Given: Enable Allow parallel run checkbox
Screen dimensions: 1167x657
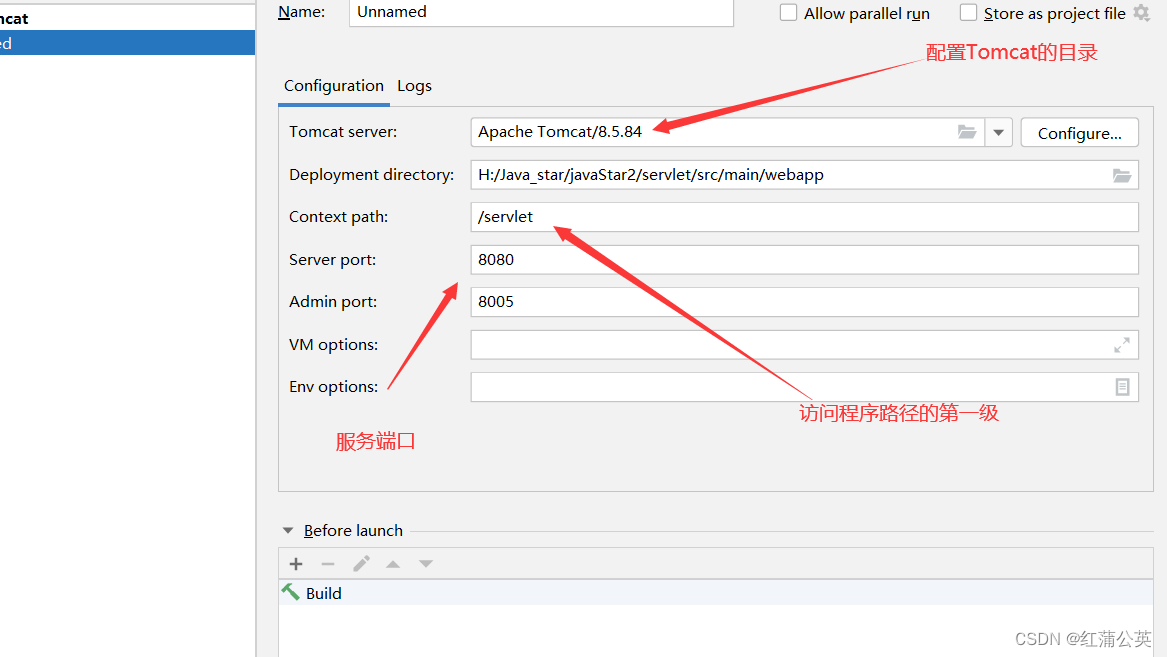Looking at the screenshot, I should coord(788,13).
